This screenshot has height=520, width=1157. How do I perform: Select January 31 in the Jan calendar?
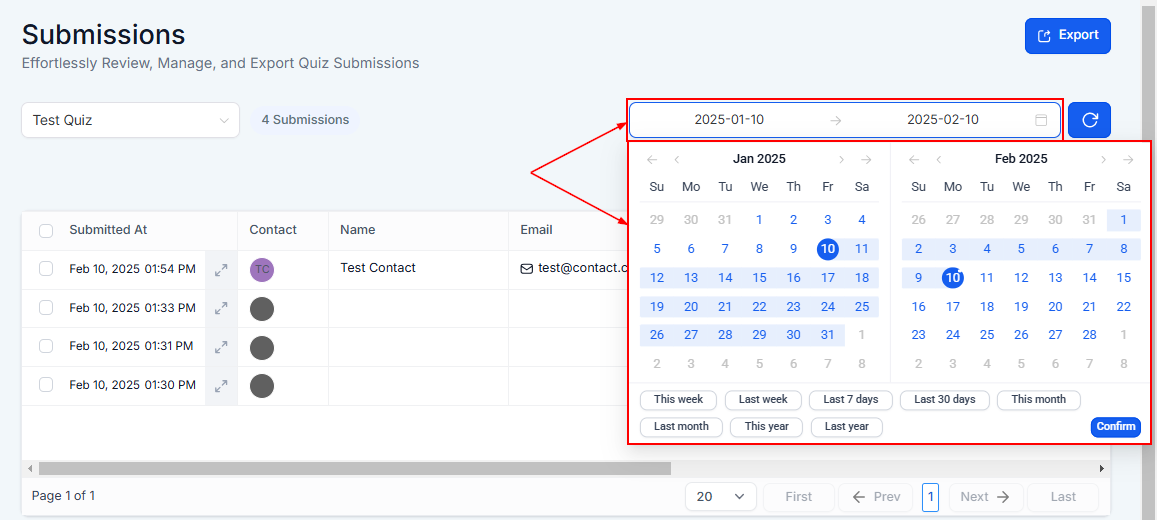coord(828,335)
